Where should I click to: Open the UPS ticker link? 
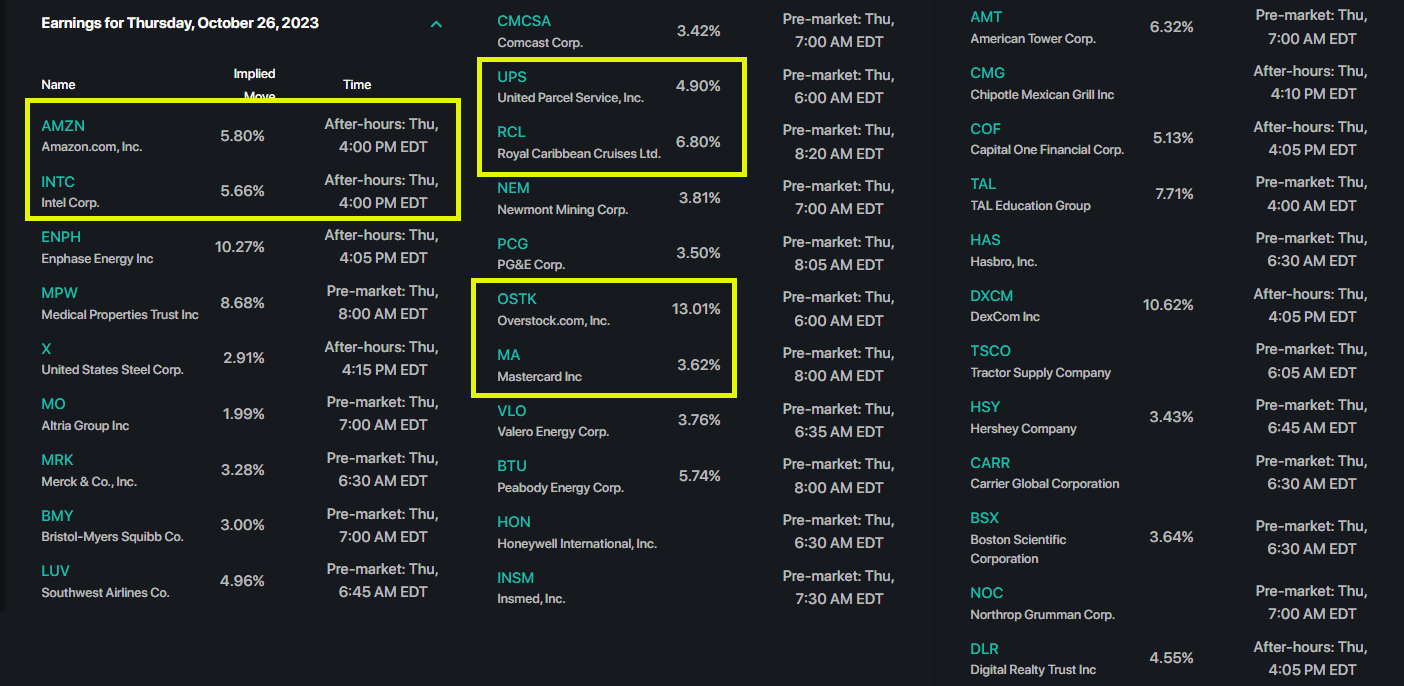pos(512,77)
